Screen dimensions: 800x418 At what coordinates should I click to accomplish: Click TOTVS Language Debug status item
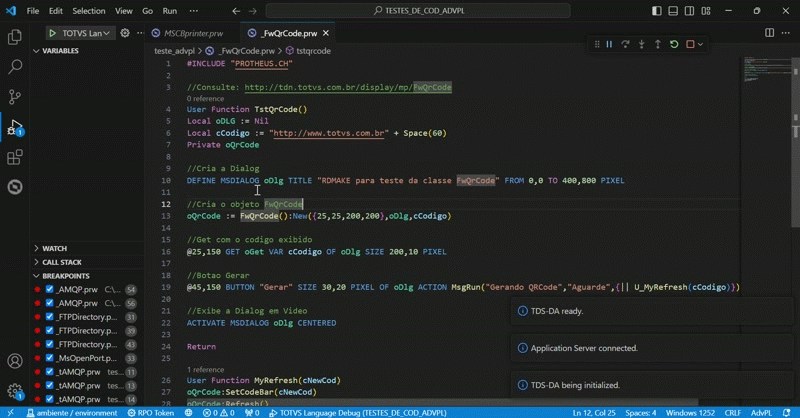(x=358, y=413)
